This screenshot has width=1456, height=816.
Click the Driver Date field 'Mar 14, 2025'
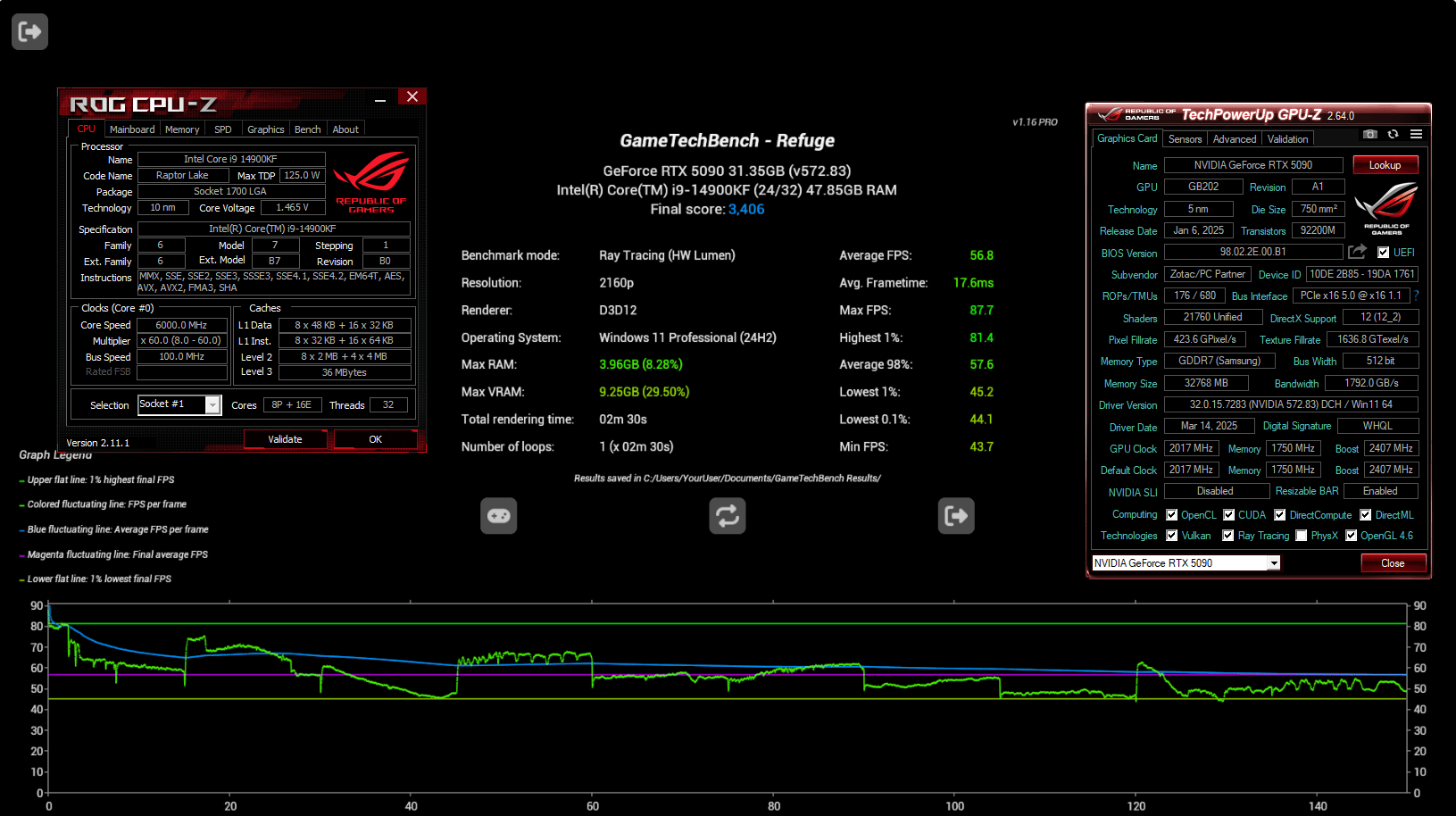tap(1209, 426)
